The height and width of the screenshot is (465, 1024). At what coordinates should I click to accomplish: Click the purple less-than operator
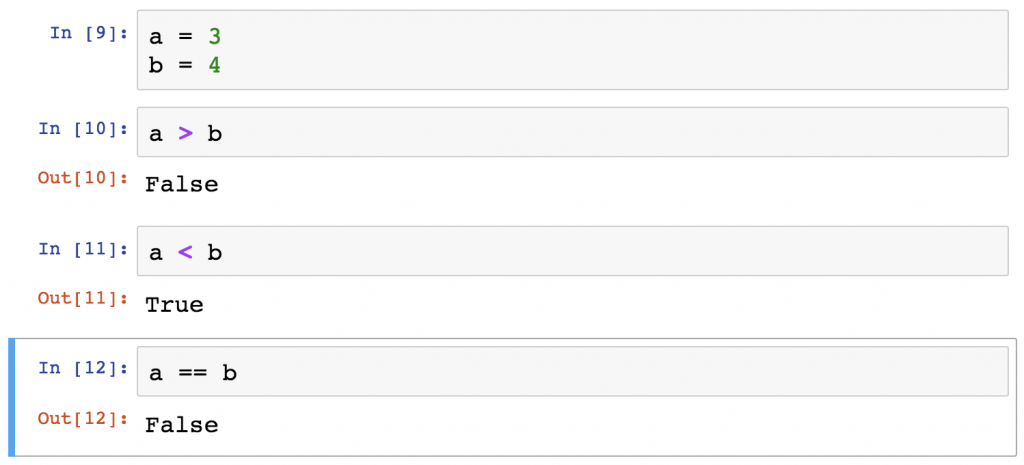click(185, 253)
